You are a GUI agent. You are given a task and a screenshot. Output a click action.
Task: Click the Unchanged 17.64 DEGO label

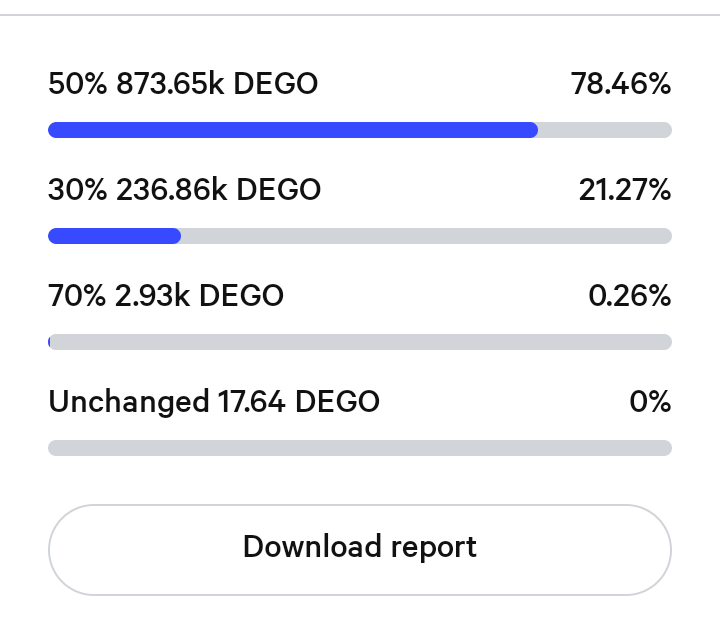coord(214,401)
